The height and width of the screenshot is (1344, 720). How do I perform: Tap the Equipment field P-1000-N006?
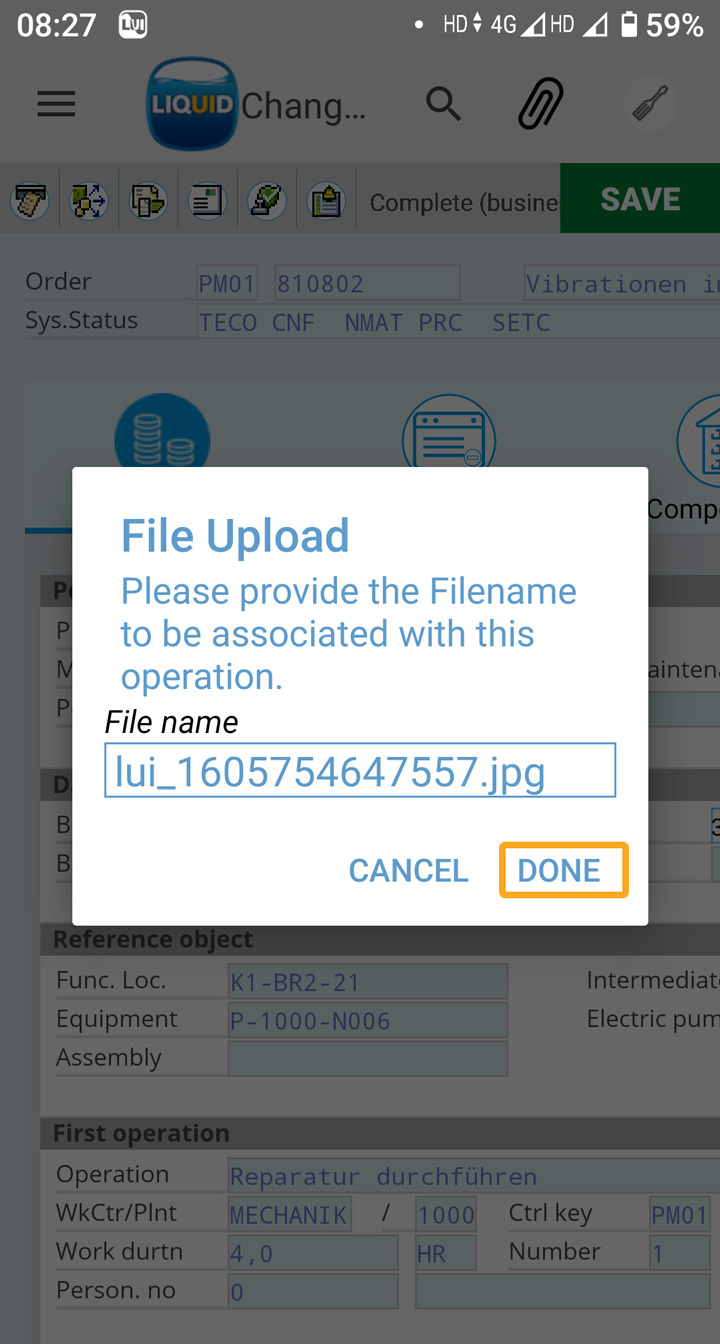coord(367,1021)
